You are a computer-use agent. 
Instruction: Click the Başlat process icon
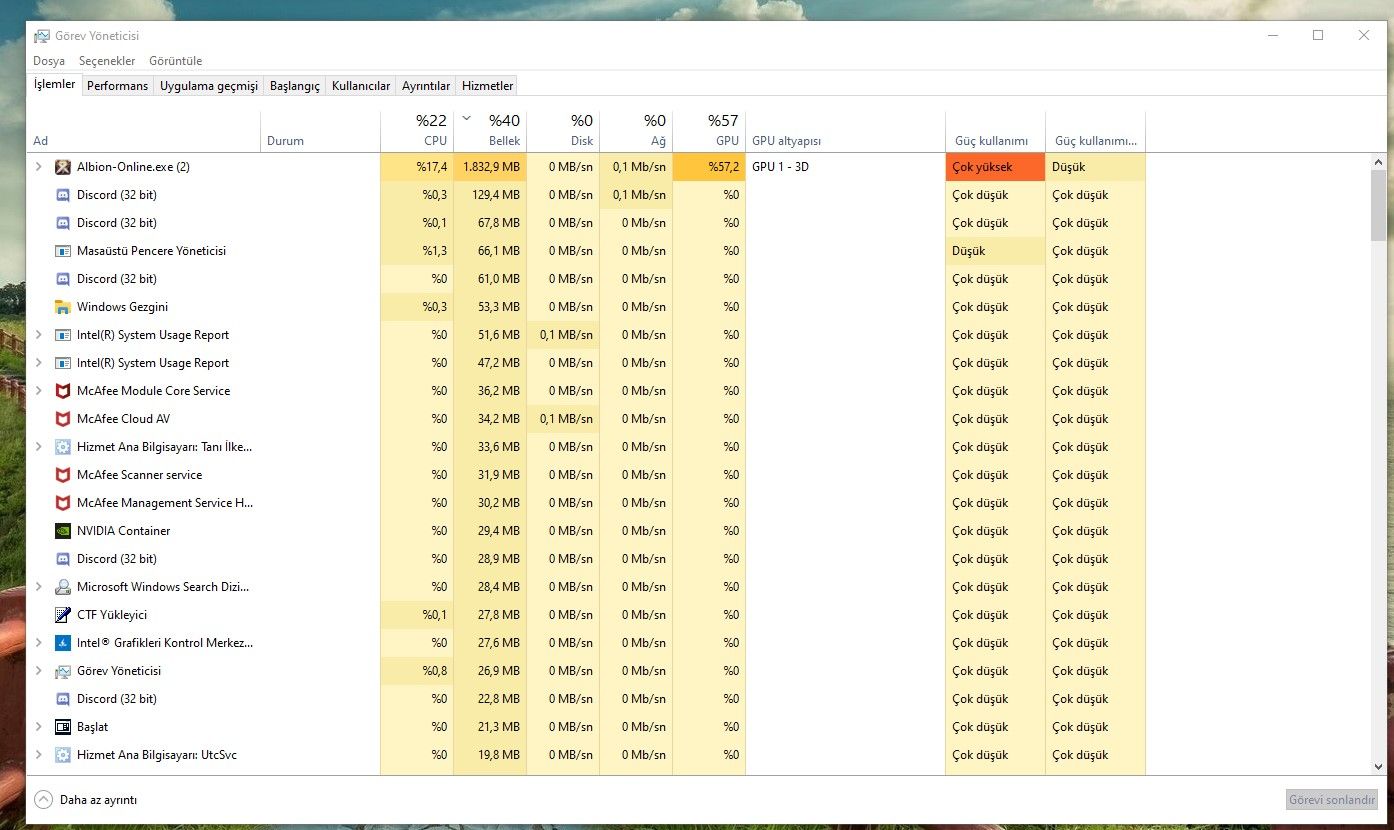[62, 727]
